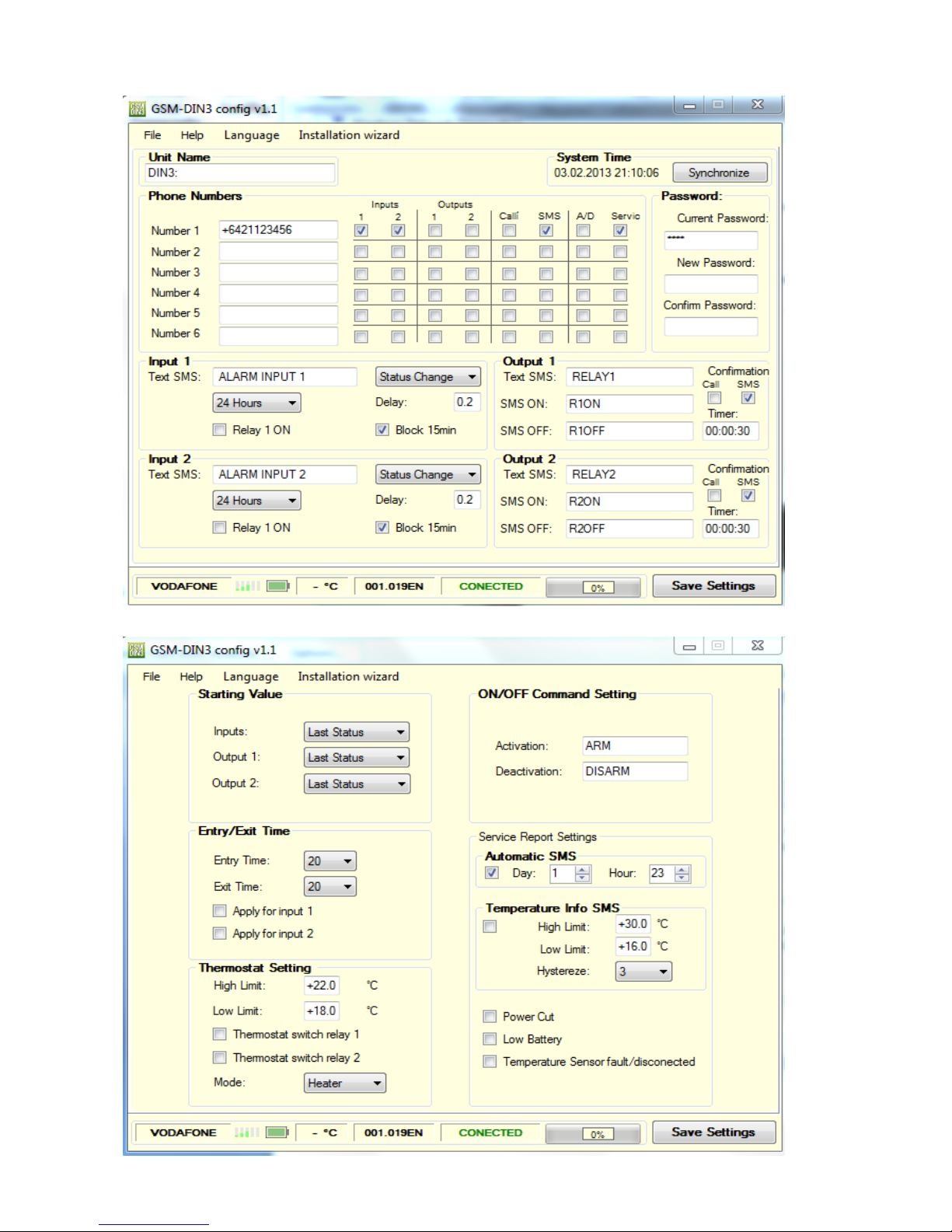952x1232 pixels.
Task: Check Power Cut option
Action: click(490, 1017)
